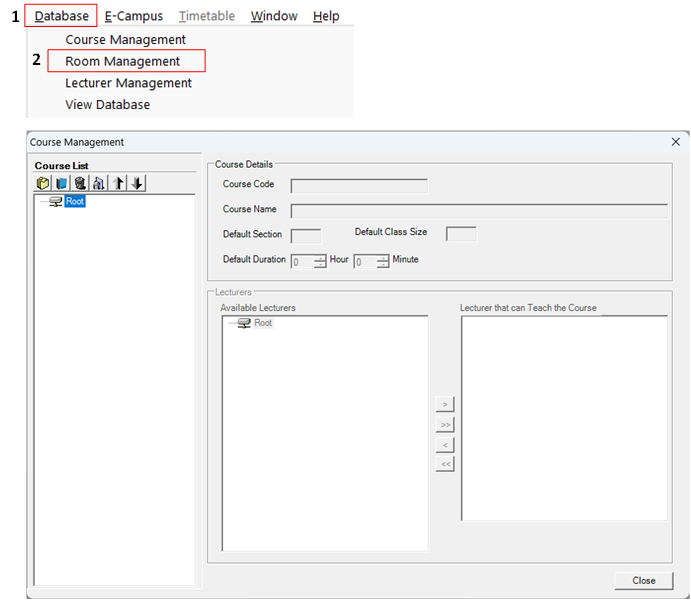
Task: Click the single right arrow add-lecturer button
Action: (x=445, y=404)
